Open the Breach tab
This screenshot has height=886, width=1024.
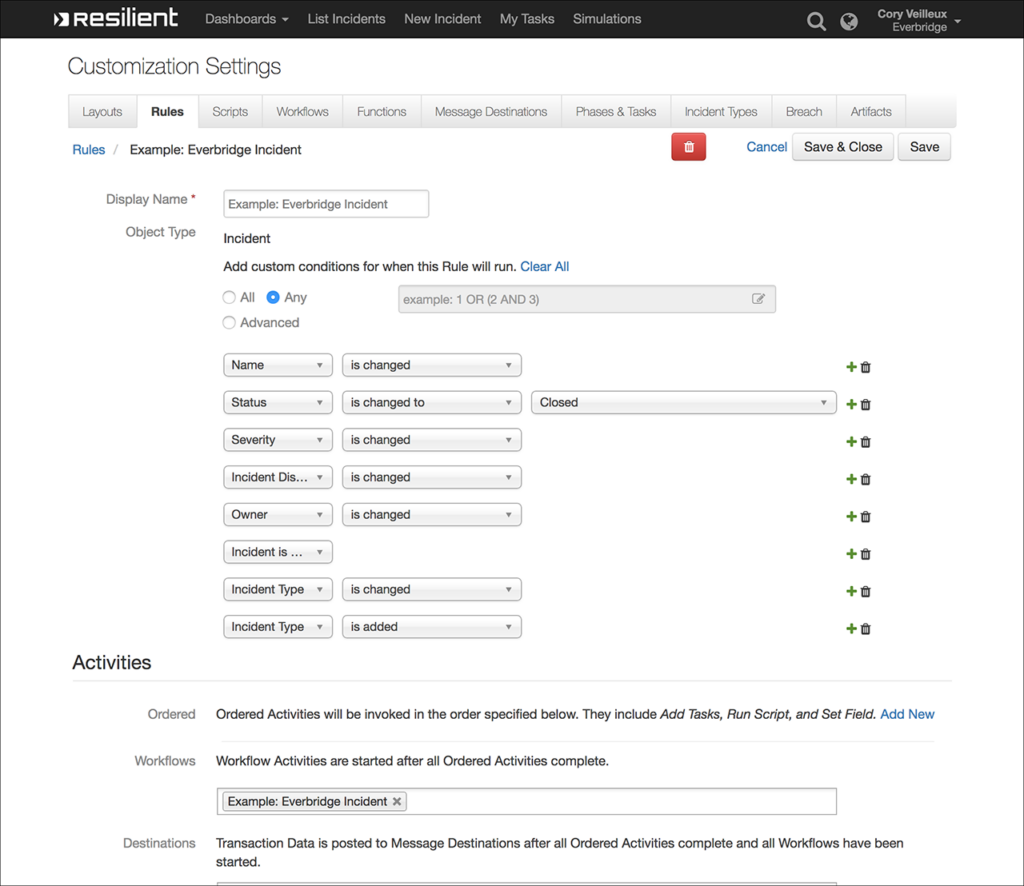[804, 112]
